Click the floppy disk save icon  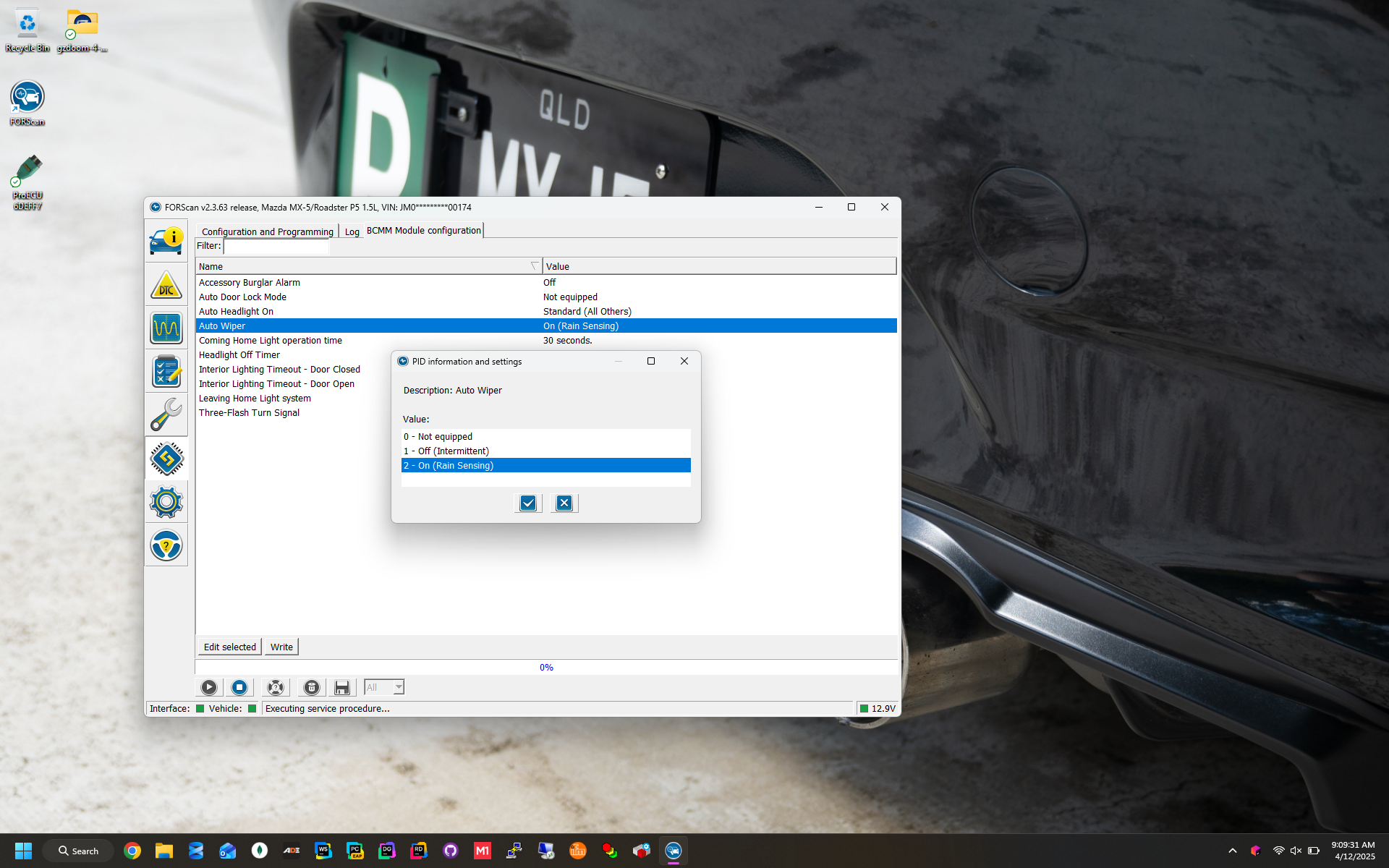(342, 687)
